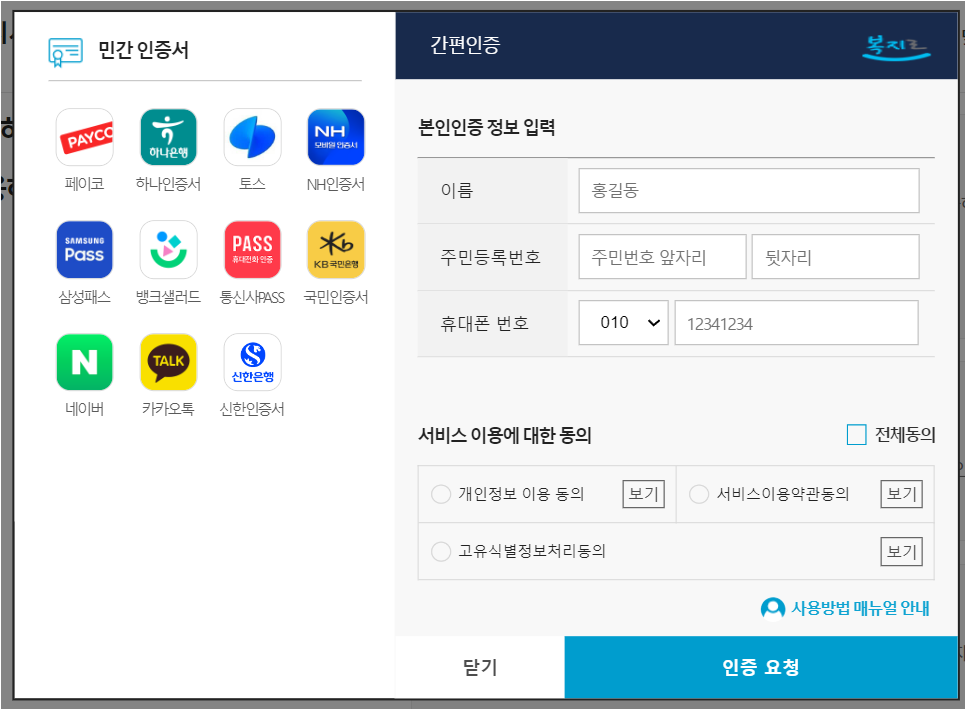Pick the KB Kookmin certificate icon
966x710 pixels.
(336, 250)
